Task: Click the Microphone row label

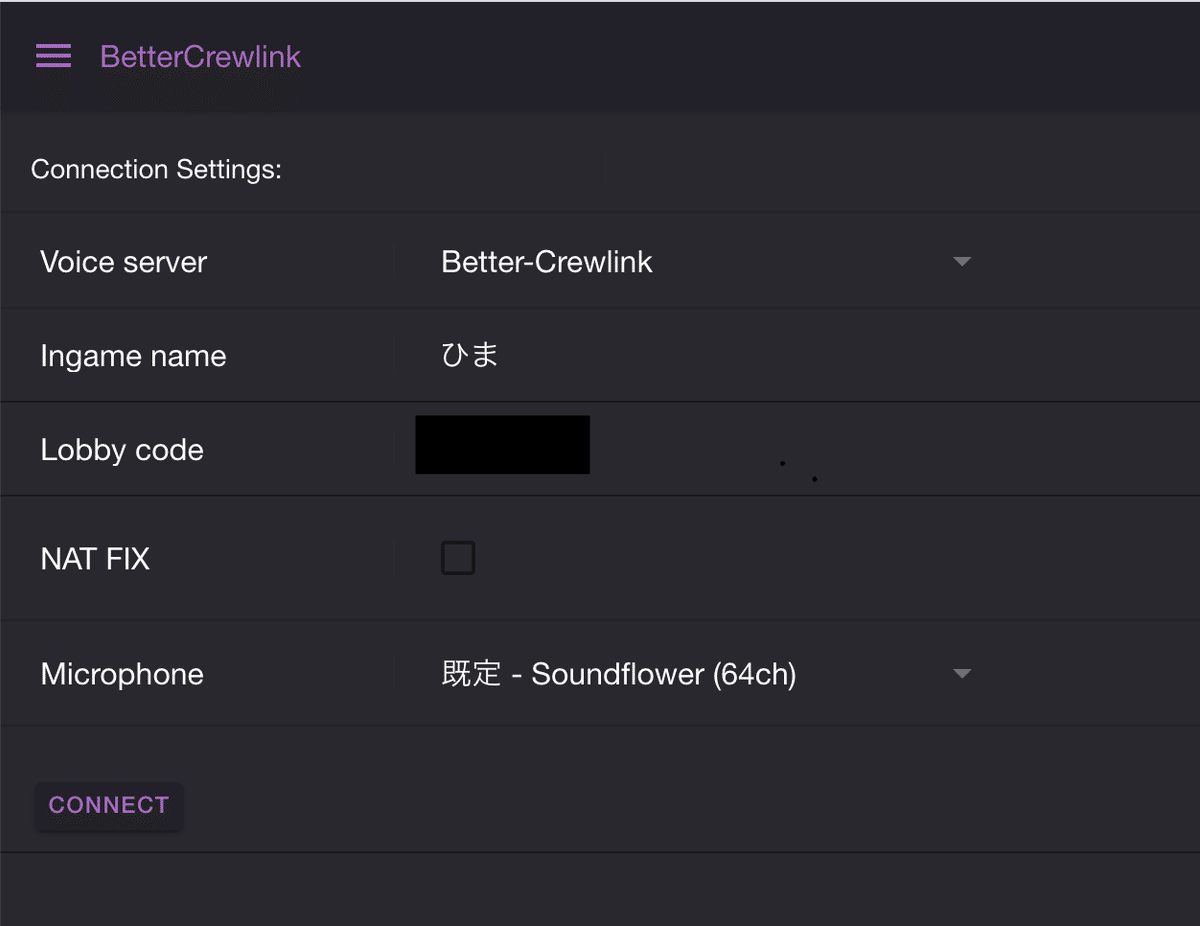Action: [x=122, y=673]
